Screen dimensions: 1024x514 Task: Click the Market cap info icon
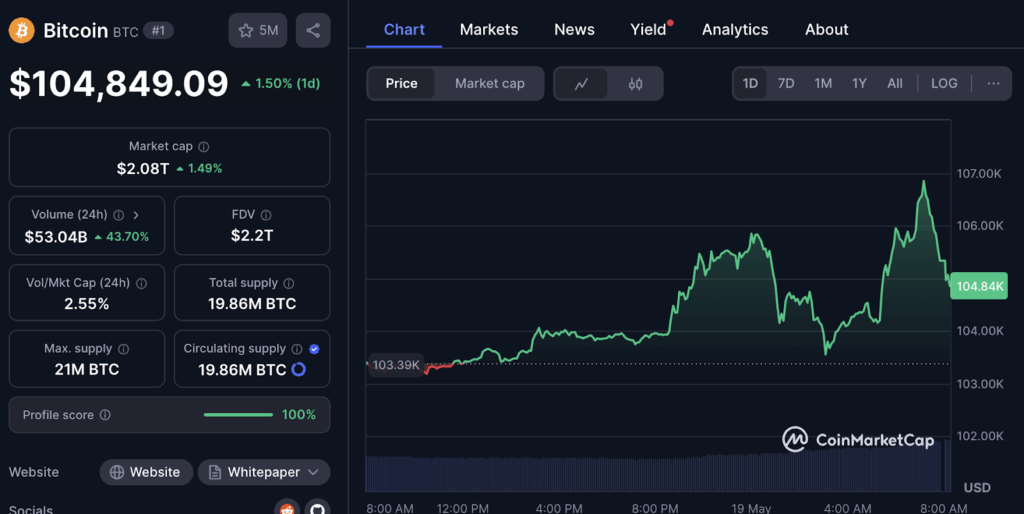[204, 147]
